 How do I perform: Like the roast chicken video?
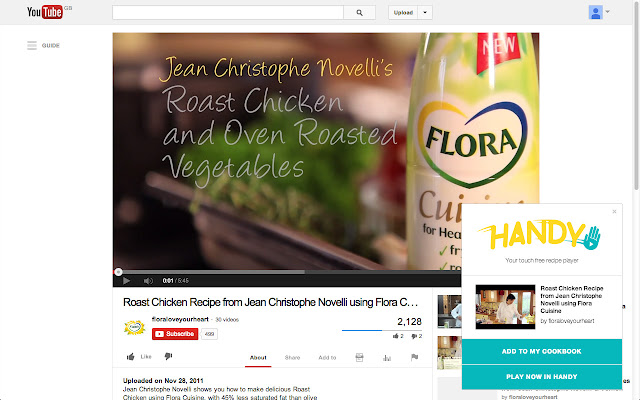point(139,356)
